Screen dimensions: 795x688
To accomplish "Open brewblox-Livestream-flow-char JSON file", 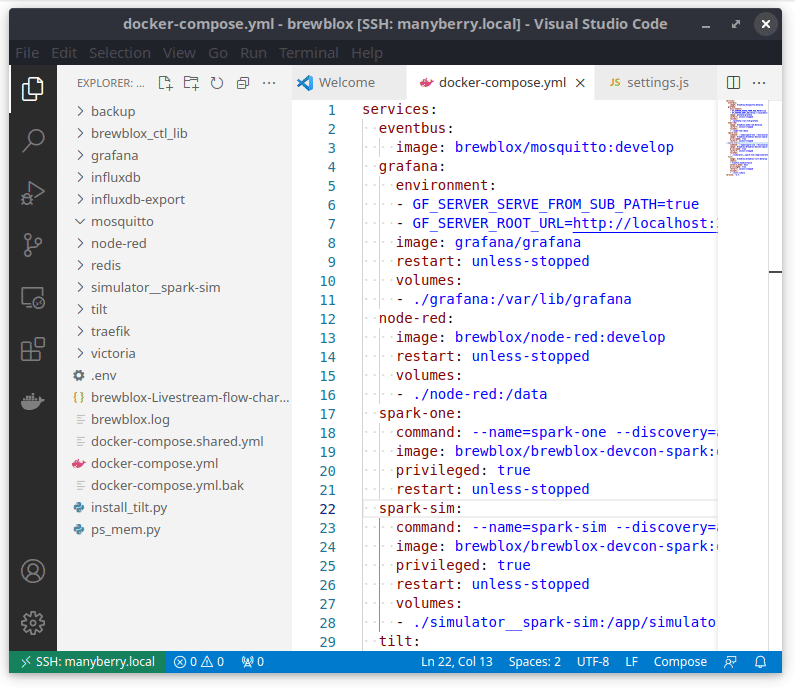I will (174, 397).
